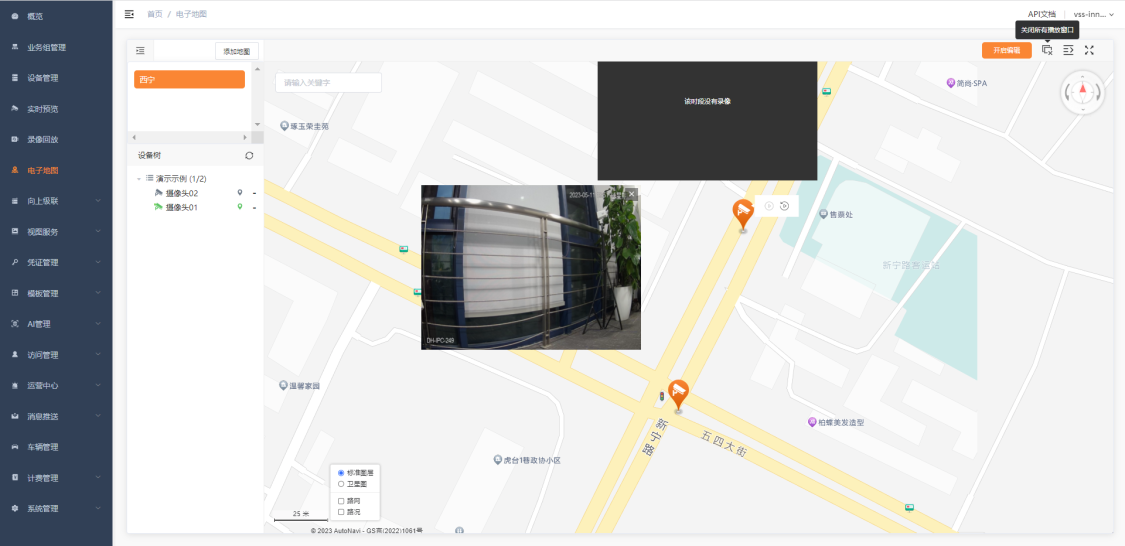Click the orange 开启编辑 button
The height and width of the screenshot is (546, 1125).
pos(1007,50)
